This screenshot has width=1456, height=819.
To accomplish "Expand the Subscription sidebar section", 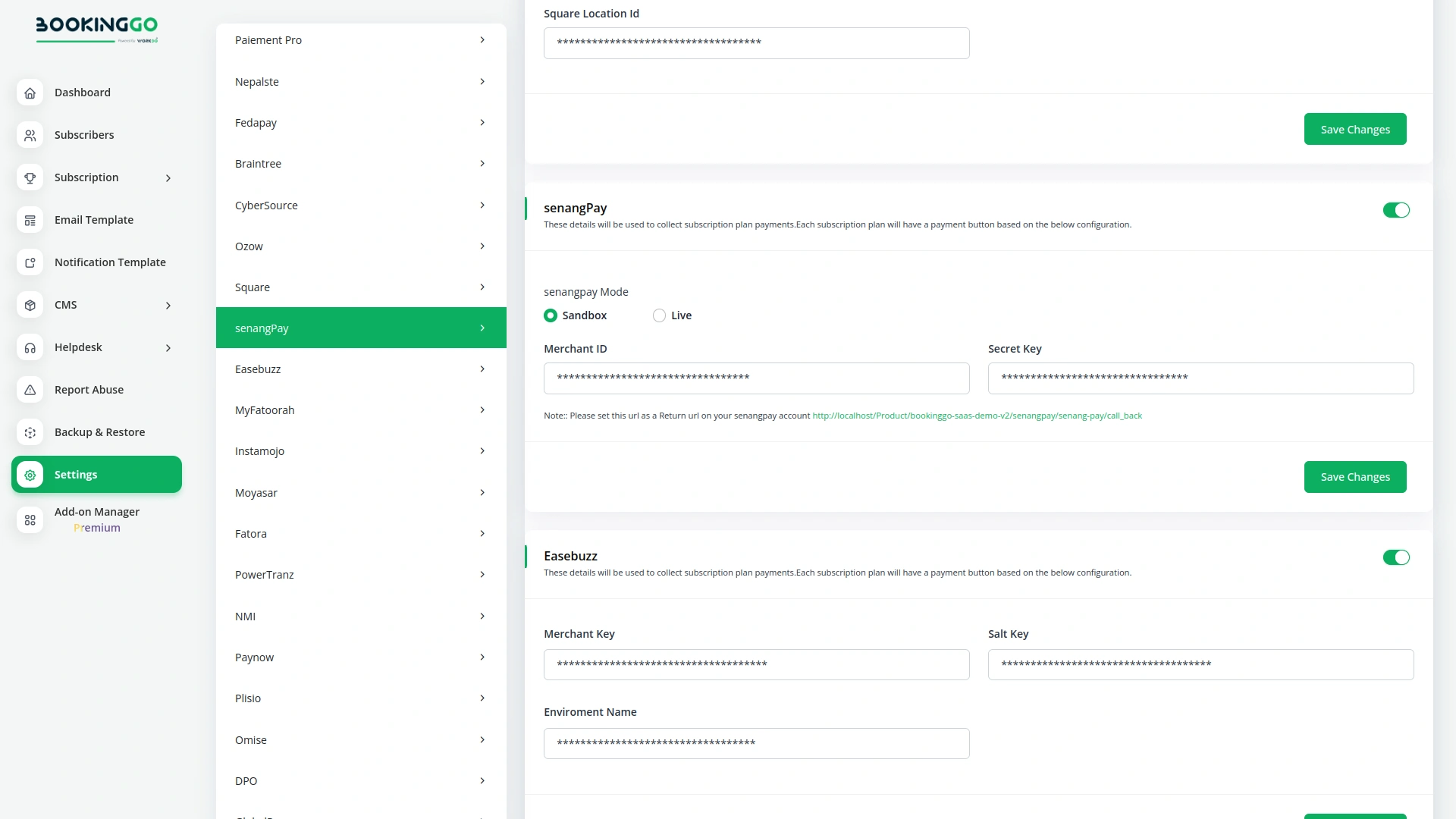I will point(168,177).
